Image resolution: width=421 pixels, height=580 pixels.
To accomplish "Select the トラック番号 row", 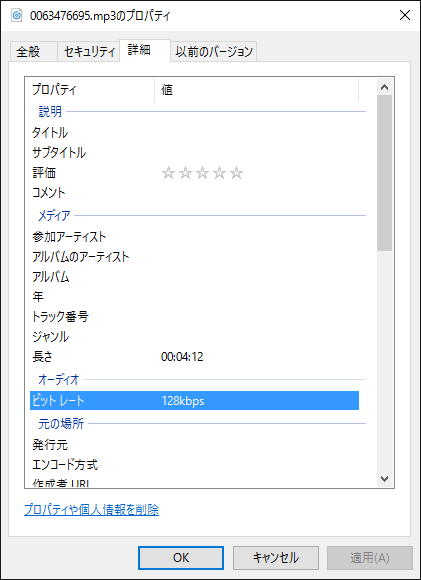I will (194, 317).
